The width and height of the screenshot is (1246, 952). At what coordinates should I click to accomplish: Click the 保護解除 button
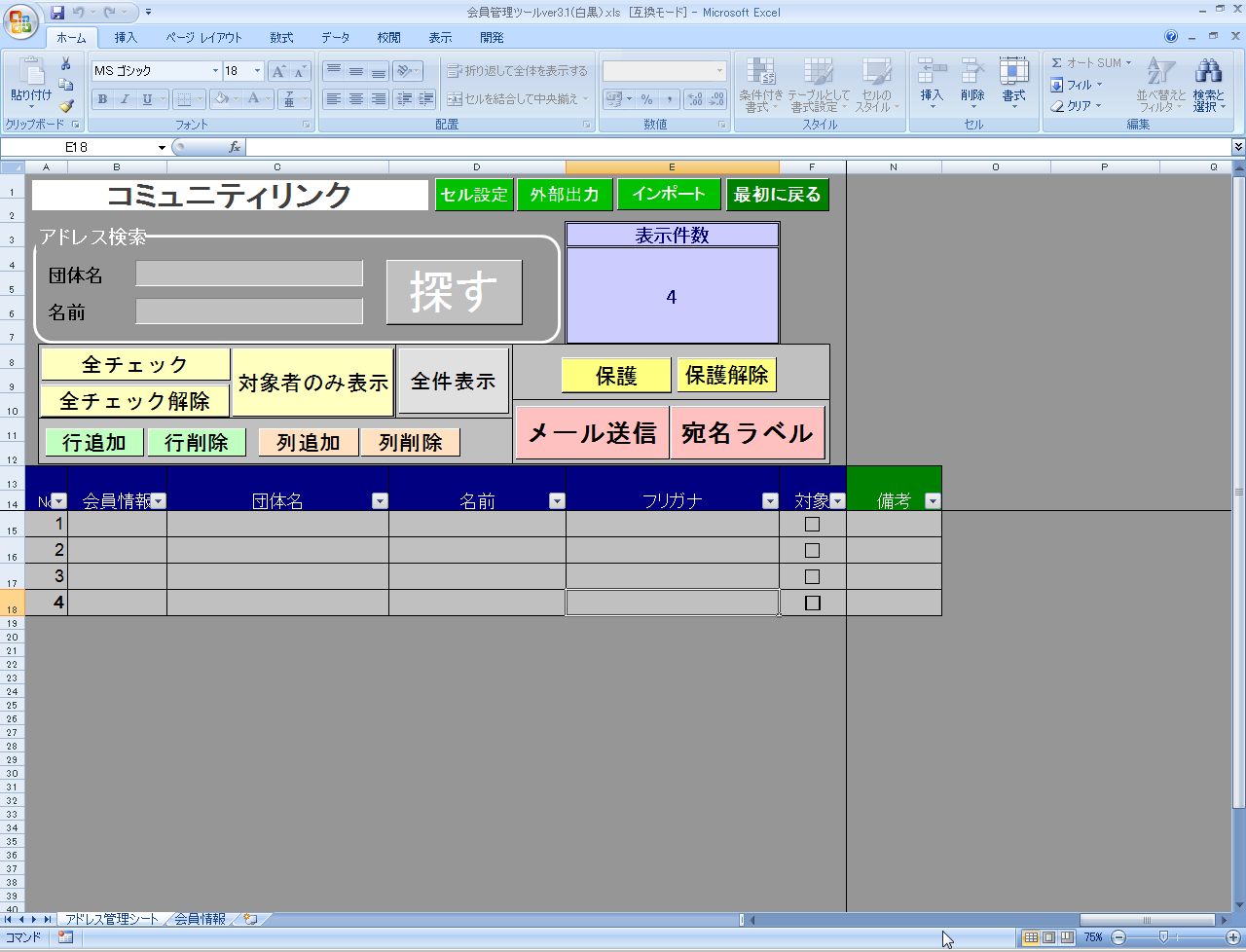click(727, 376)
